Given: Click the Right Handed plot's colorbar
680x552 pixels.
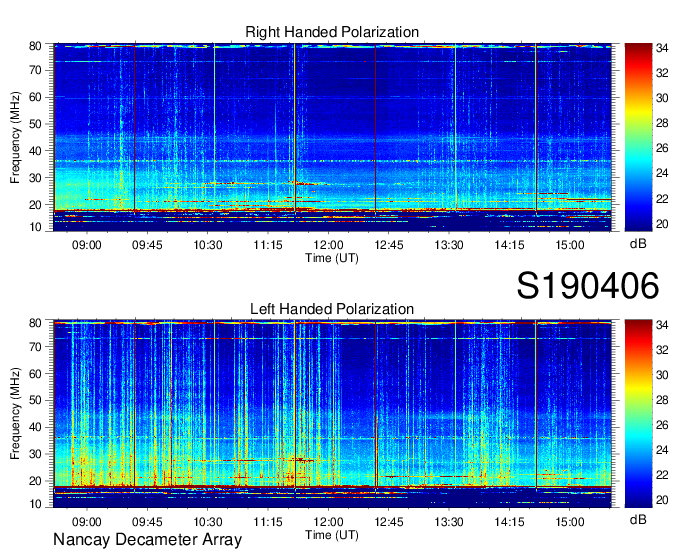Looking at the screenshot, I should point(638,137).
